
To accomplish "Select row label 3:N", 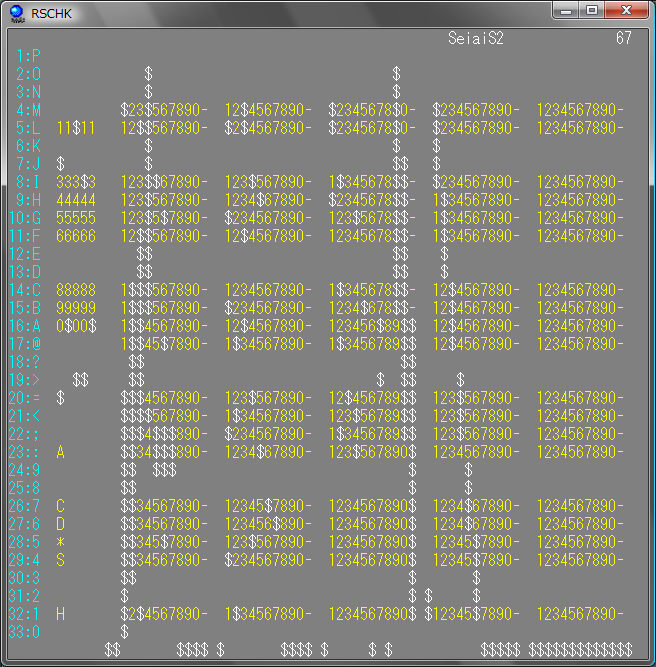I will (28, 92).
